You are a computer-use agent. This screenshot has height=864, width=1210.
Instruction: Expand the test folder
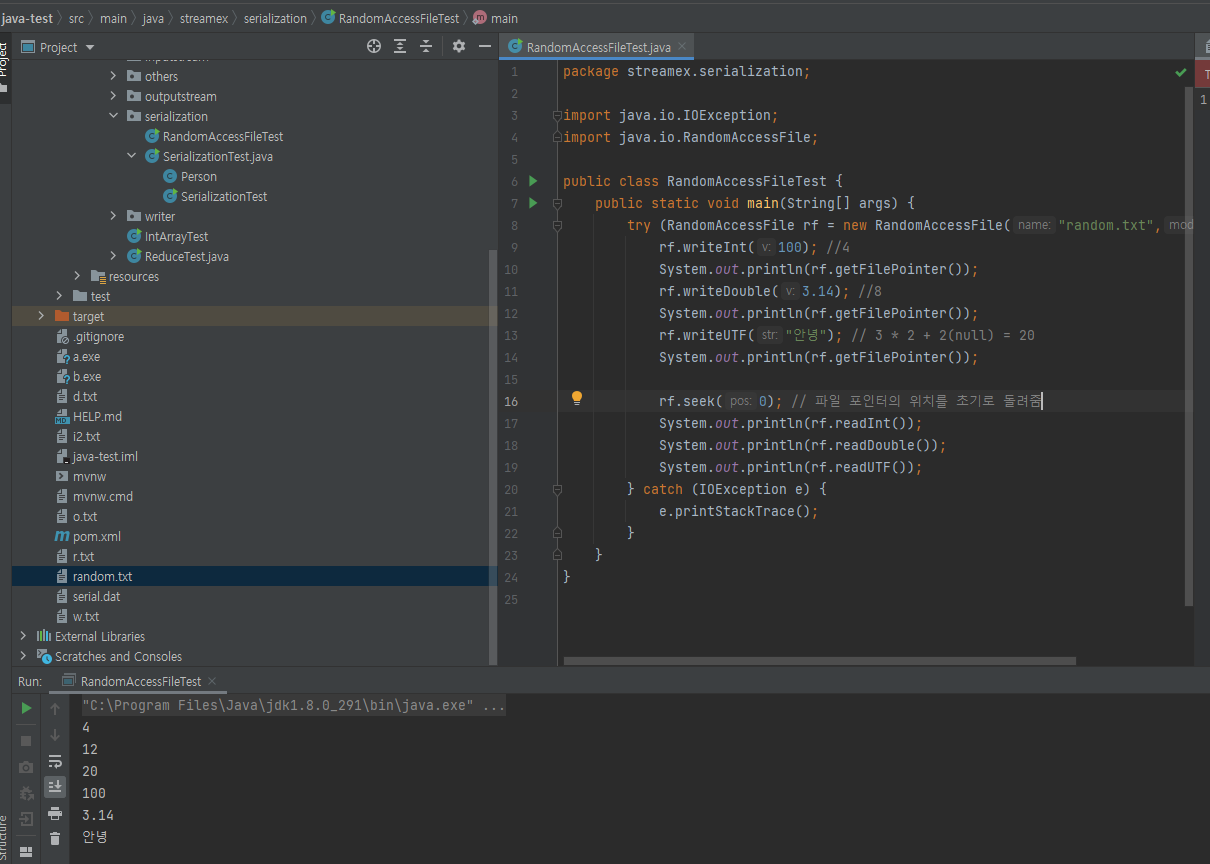(59, 296)
